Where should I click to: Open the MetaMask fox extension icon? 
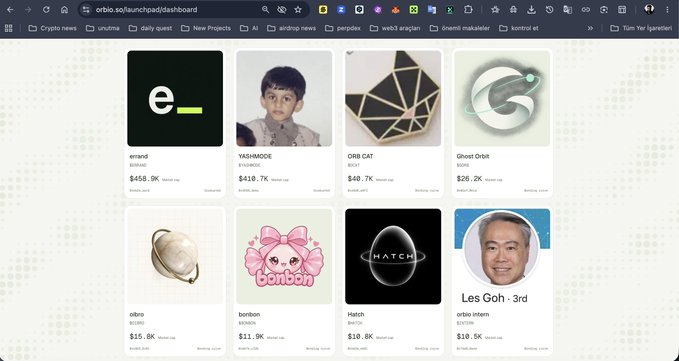pos(395,10)
